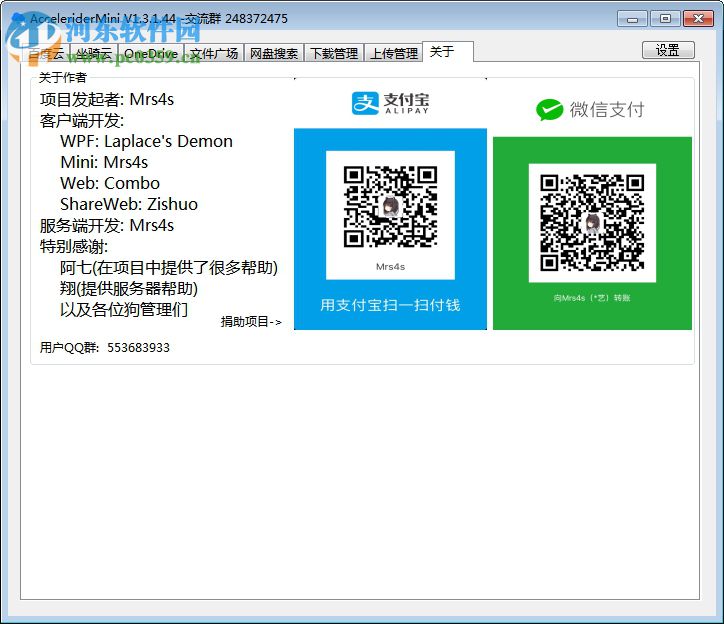The image size is (724, 624).
Task: Click the 客户端开发: heading
Action: [x=82, y=121]
